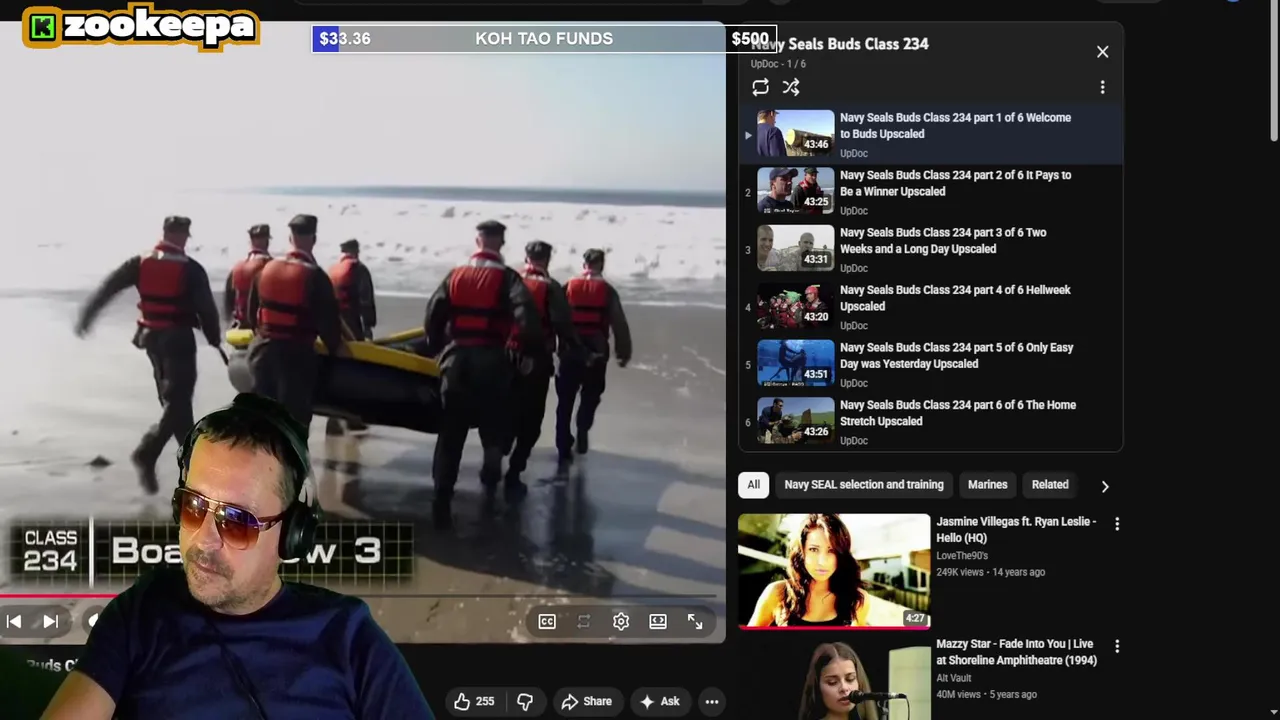Screen dimensions: 1280x720
Task: Open part 5 thumbnail with 43:51 duration
Action: (795, 363)
